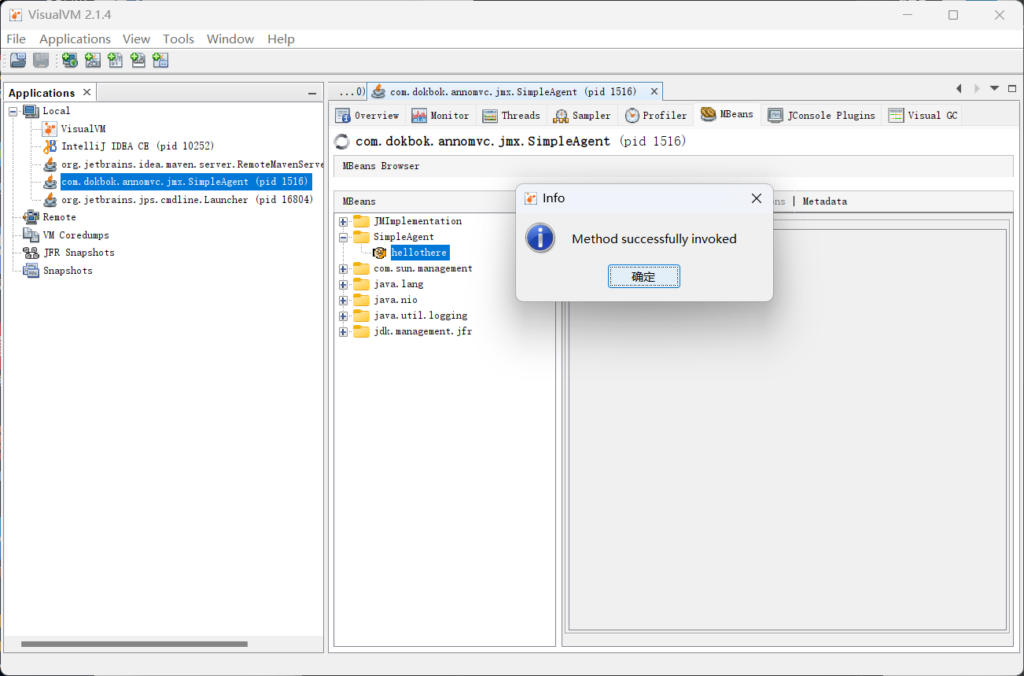Close the Info dialog with X
The width and height of the screenshot is (1024, 676).
pos(756,199)
